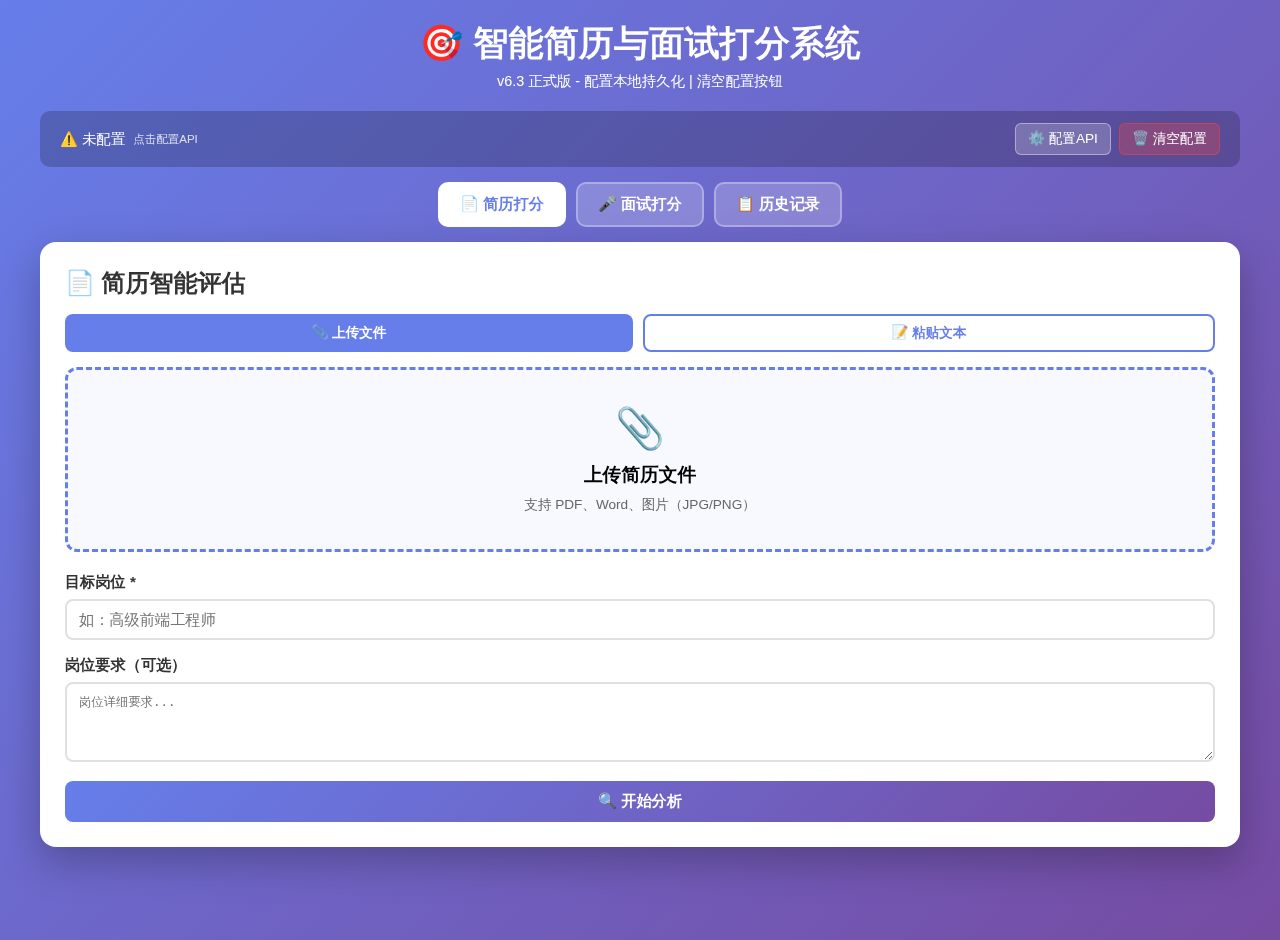Image resolution: width=1280 pixels, height=940 pixels.
Task: Click the 配置API button
Action: (x=1063, y=138)
